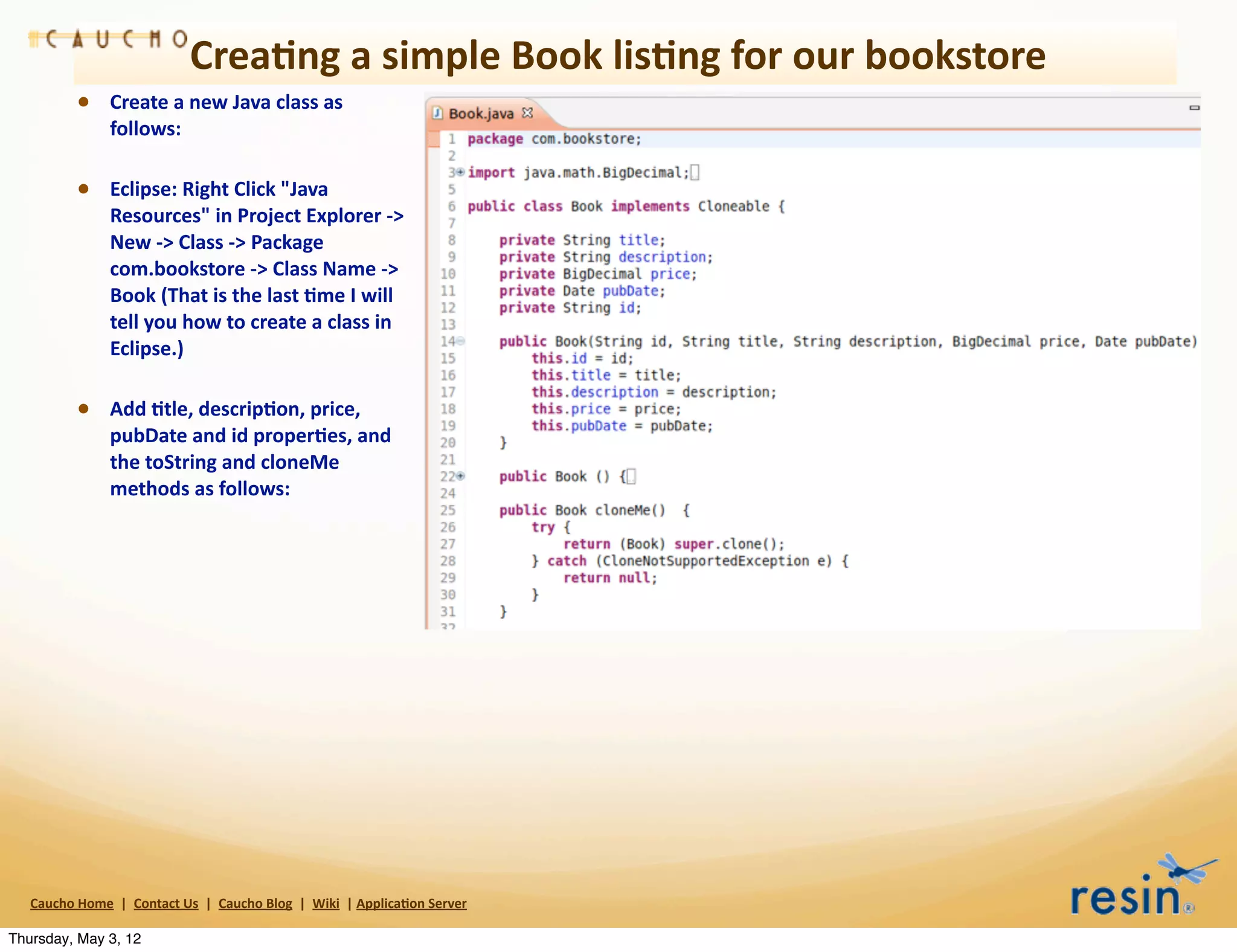
Task: Click collapsed body box after Book() constructor
Action: (x=631, y=477)
